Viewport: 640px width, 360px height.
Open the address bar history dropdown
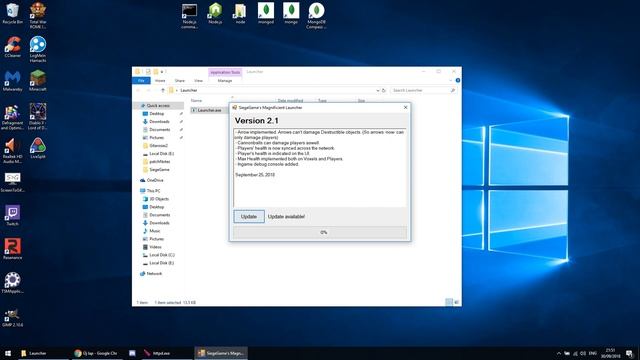(378, 90)
